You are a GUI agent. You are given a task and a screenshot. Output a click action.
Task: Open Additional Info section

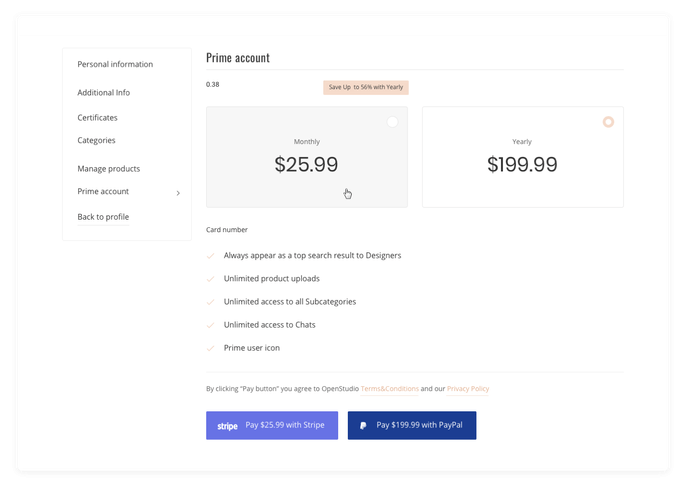click(104, 93)
